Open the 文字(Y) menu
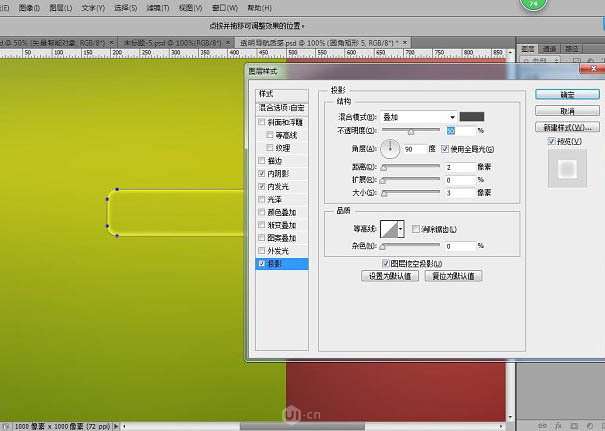The height and width of the screenshot is (431, 605). tap(93, 8)
